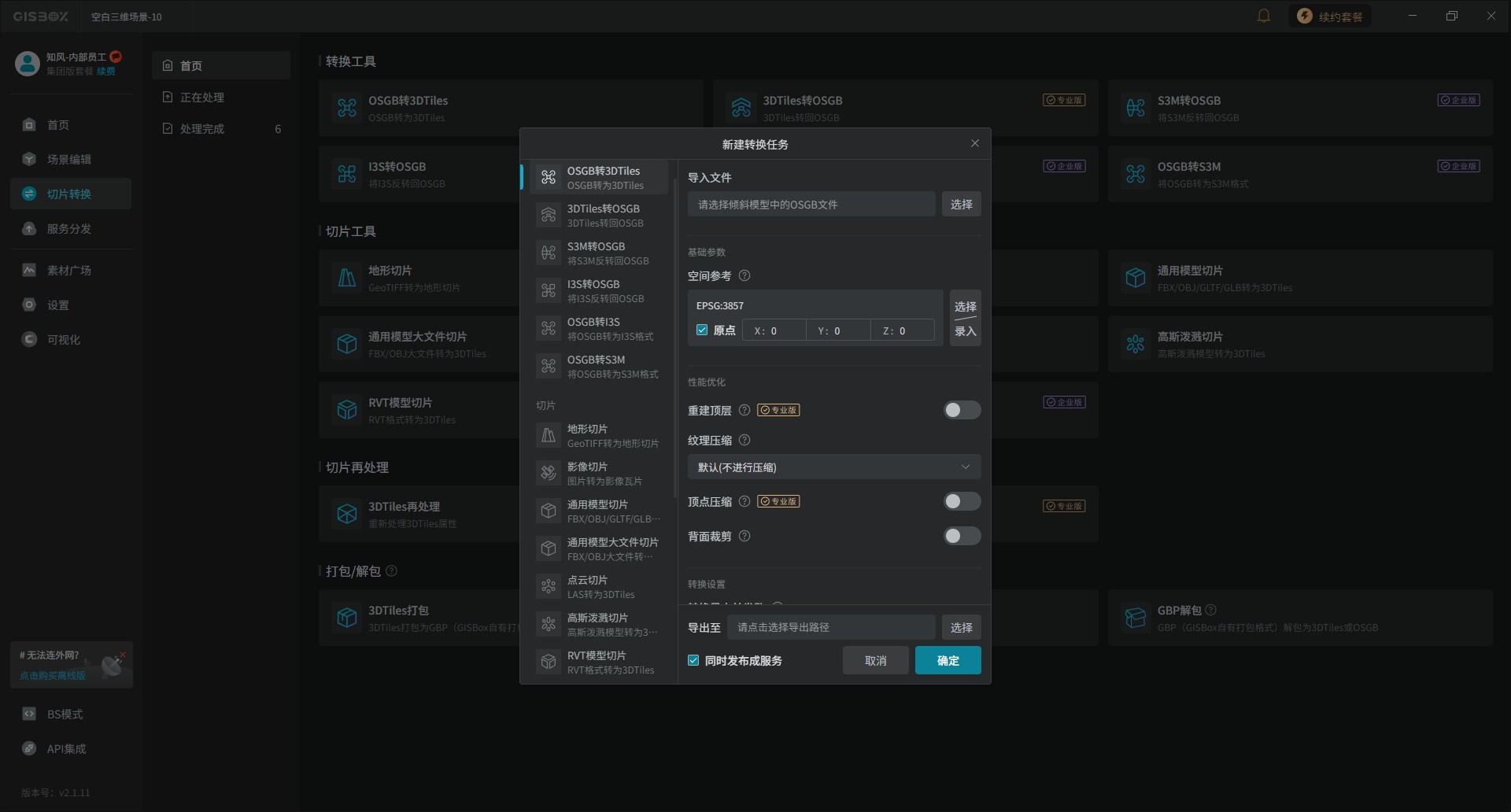The height and width of the screenshot is (812, 1511).
Task: Open the 纹理压缩 dropdown
Action: click(x=833, y=467)
